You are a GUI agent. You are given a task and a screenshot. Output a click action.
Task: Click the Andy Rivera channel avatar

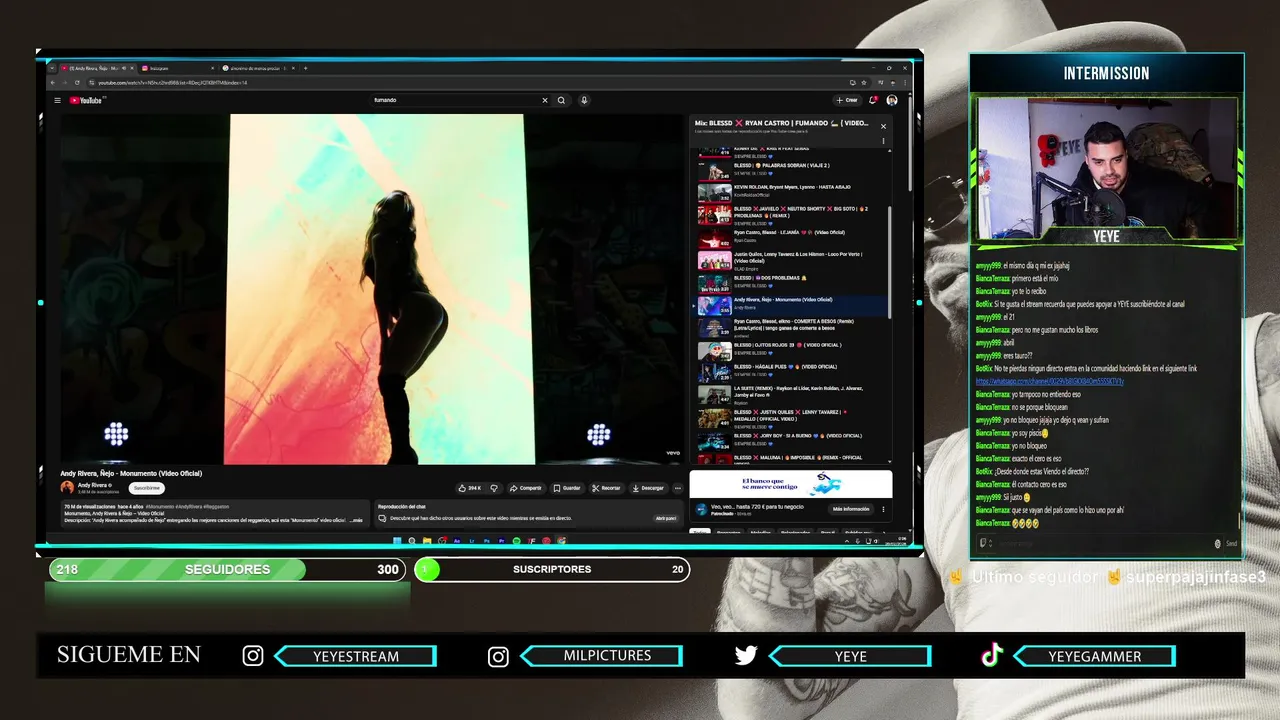tap(67, 488)
